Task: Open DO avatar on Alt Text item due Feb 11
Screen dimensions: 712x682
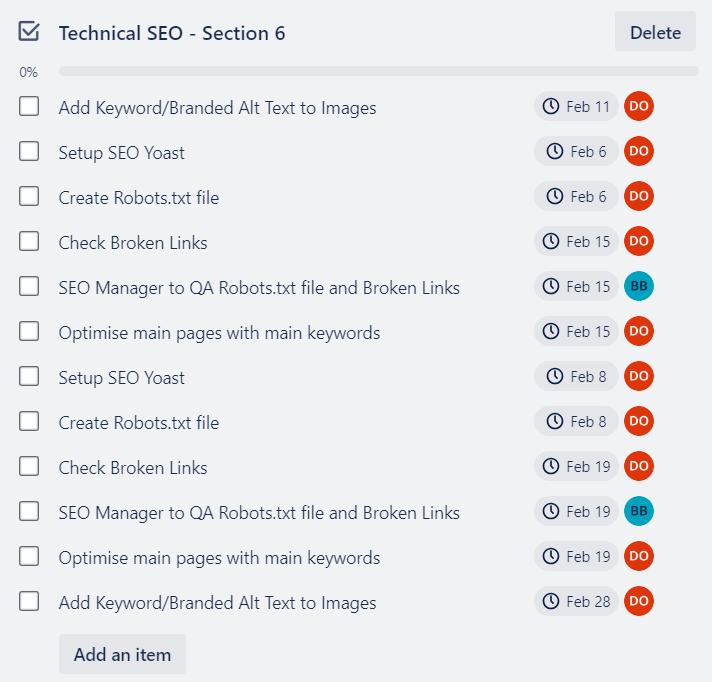Action: click(638, 107)
